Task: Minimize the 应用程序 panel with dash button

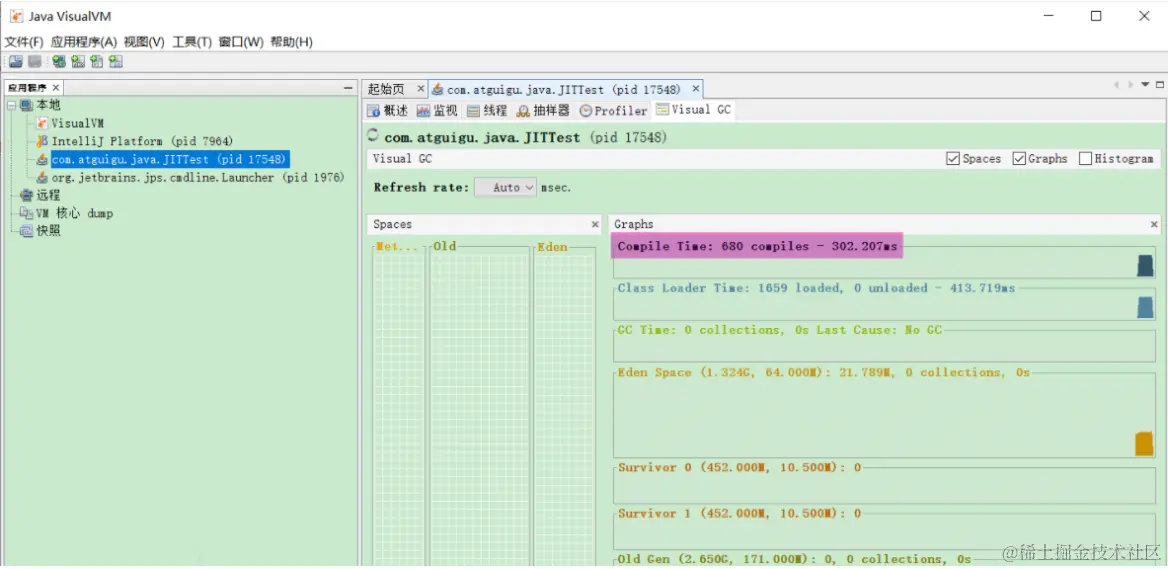Action: coord(348,88)
